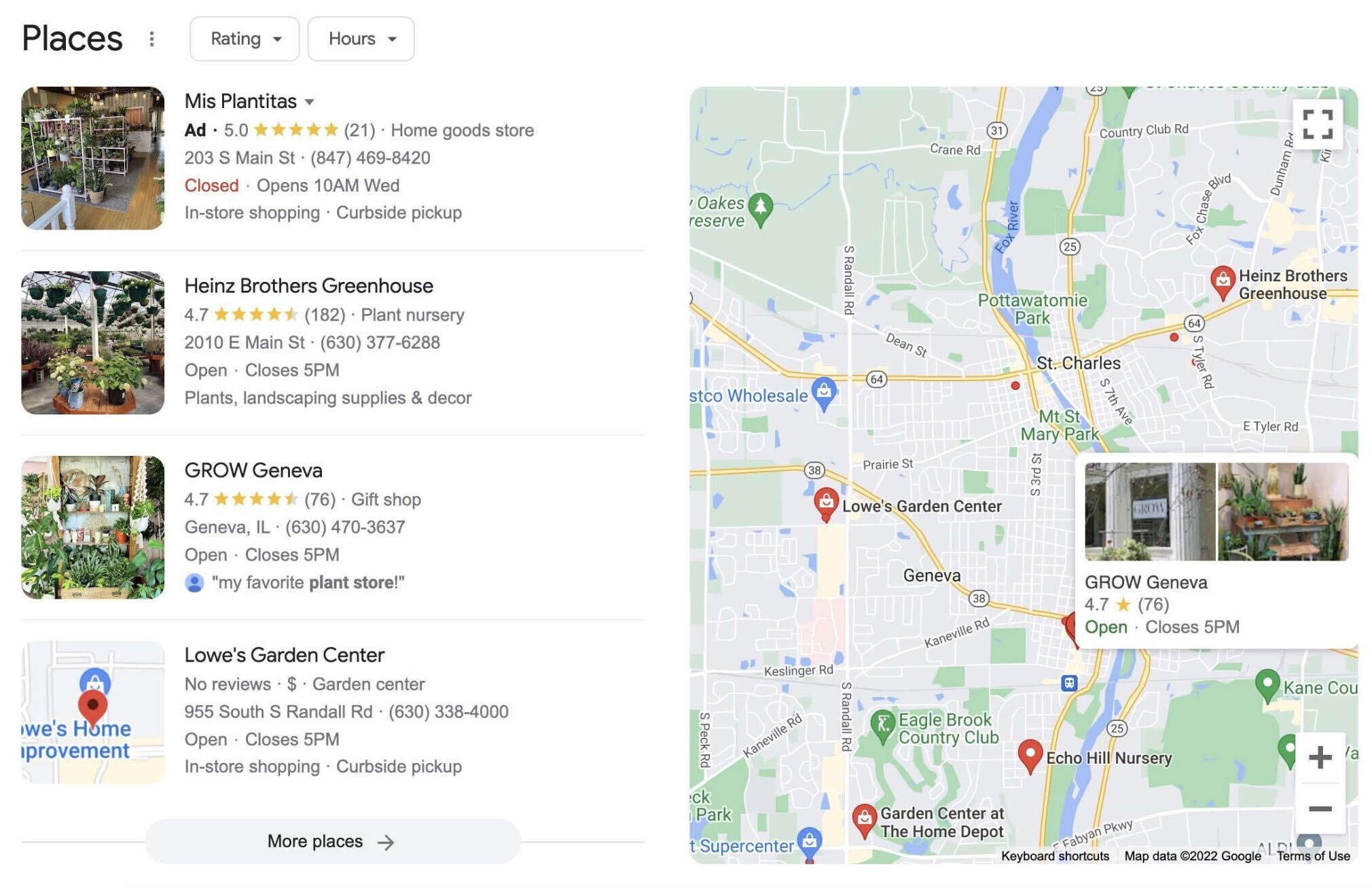1372x888 pixels.
Task: Expand the Rating filter dropdown
Action: tap(244, 38)
